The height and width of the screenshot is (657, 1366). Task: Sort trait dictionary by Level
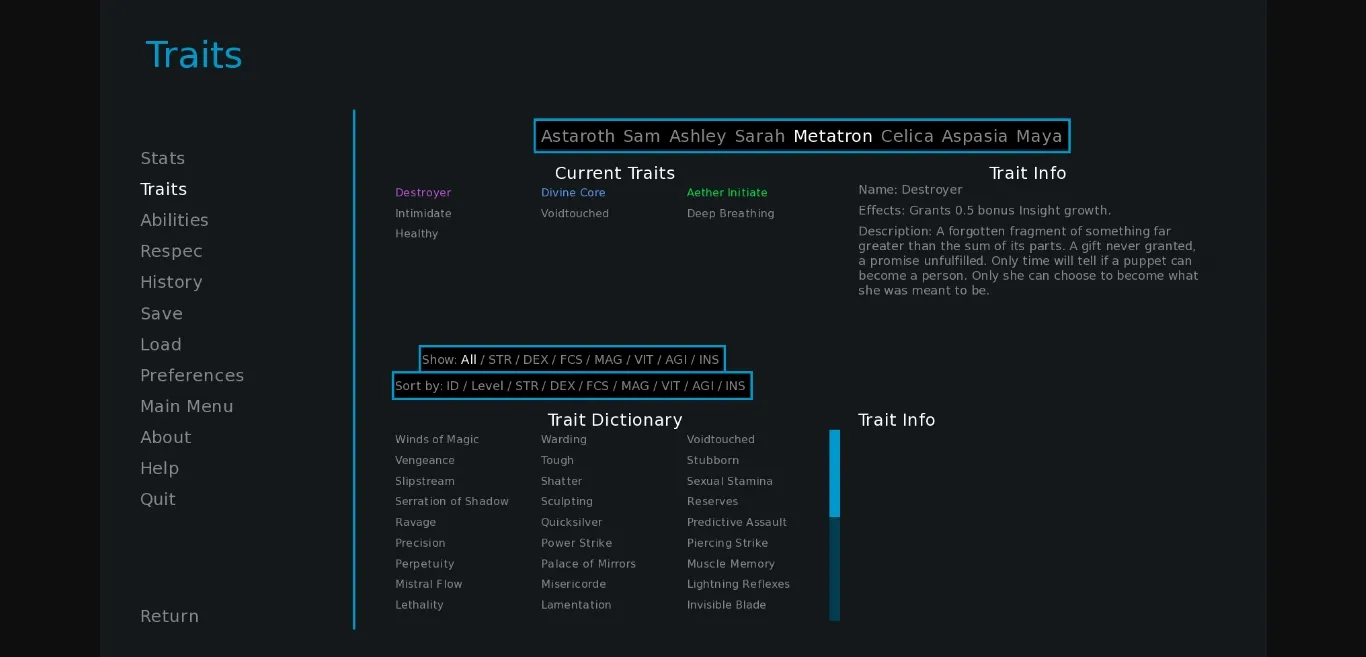487,386
